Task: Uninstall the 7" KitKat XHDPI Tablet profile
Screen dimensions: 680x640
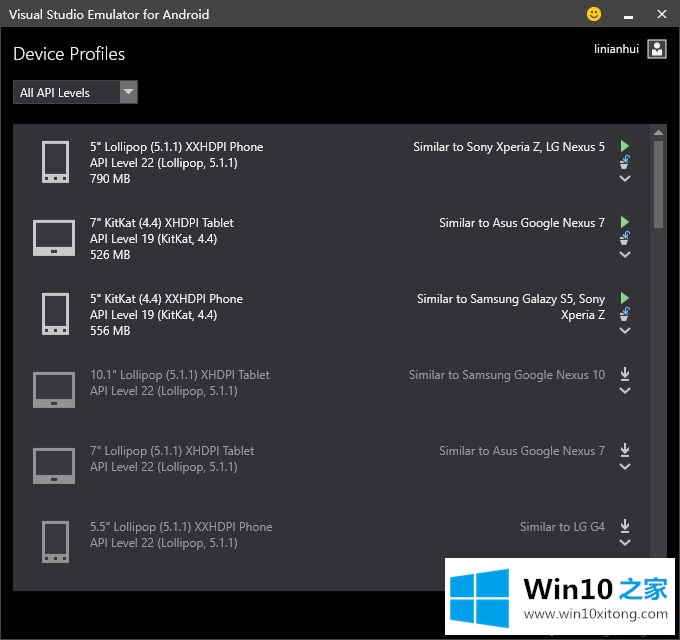Action: click(x=624, y=238)
